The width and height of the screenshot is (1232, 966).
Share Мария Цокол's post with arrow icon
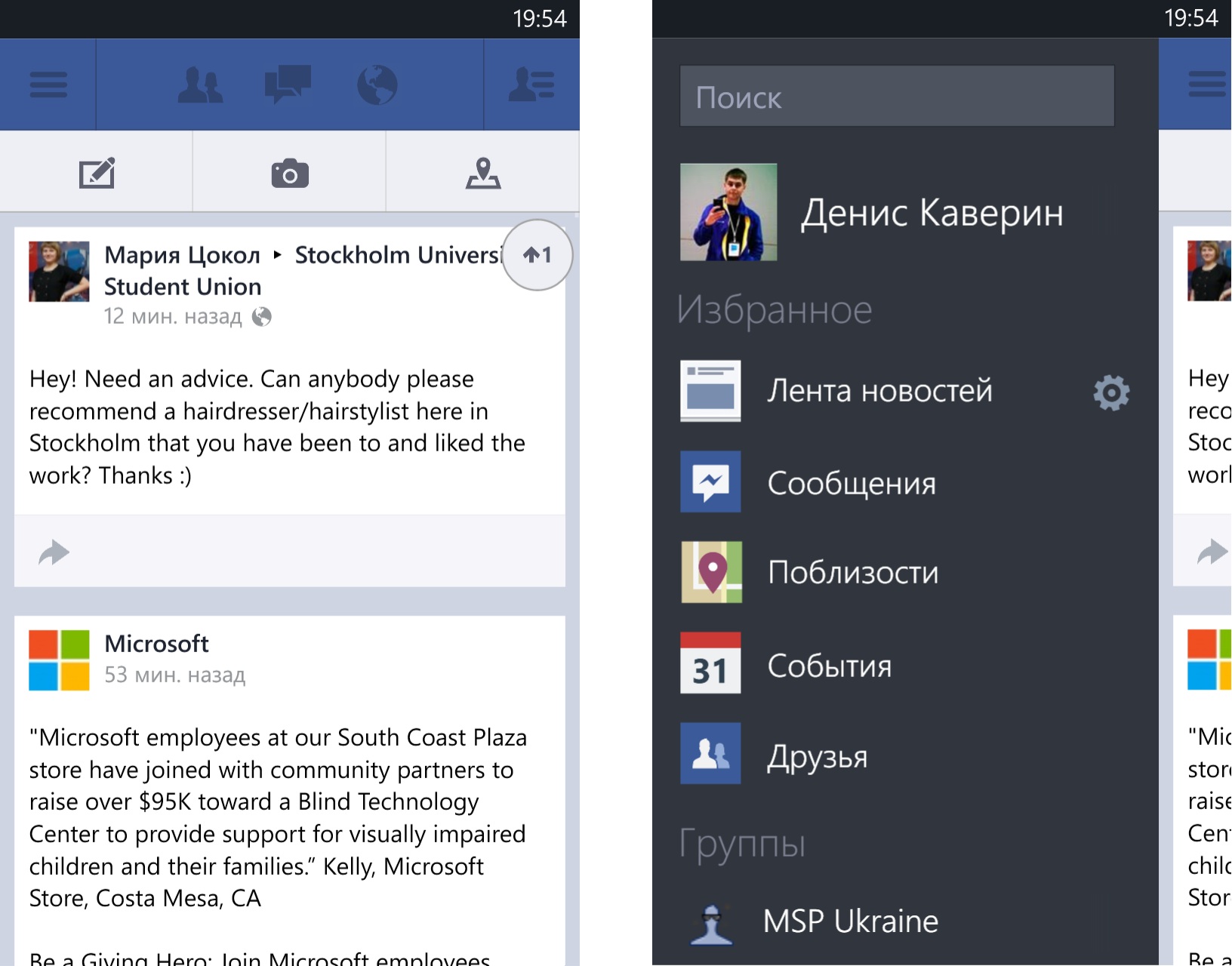54,552
